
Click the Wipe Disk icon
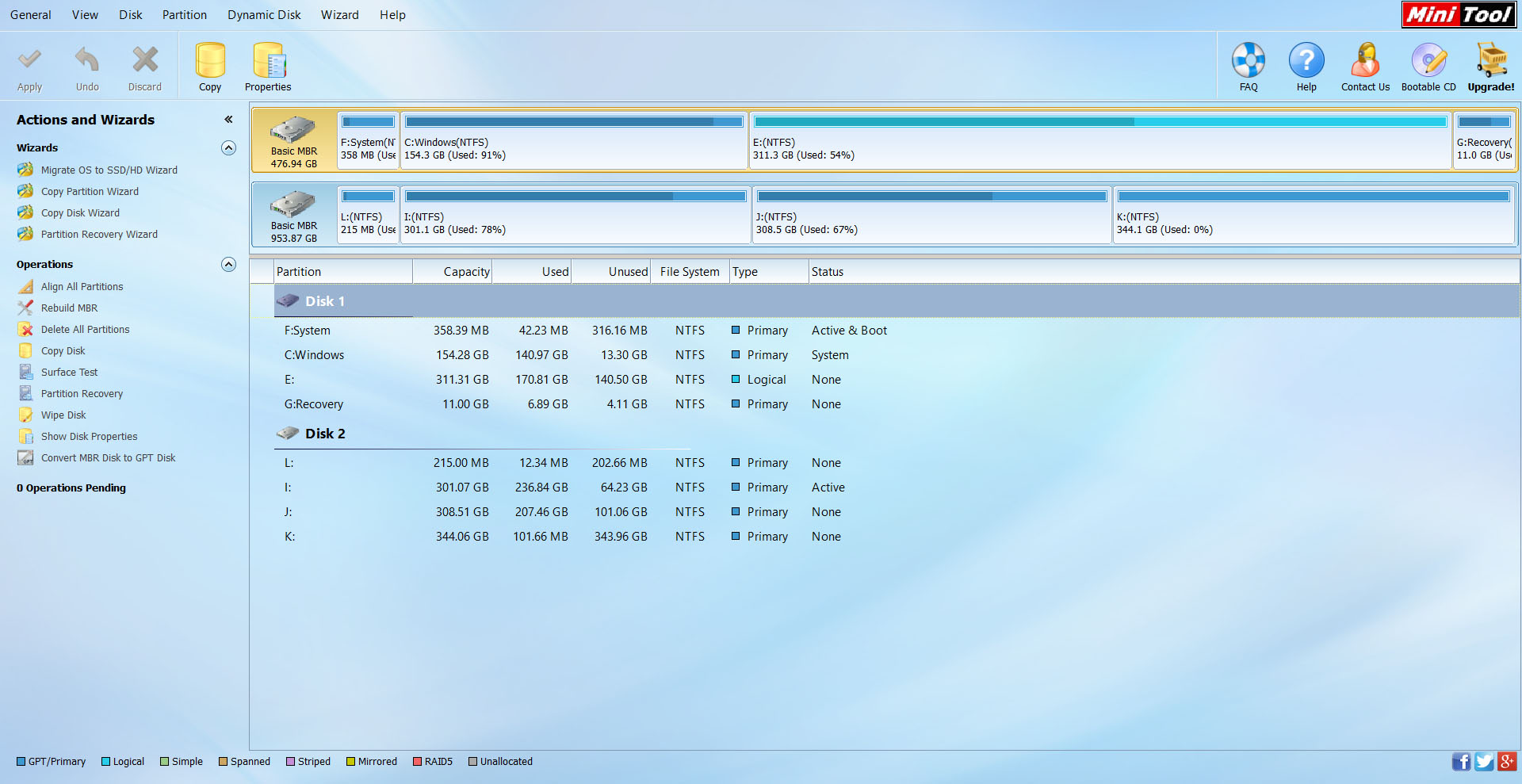(x=25, y=415)
